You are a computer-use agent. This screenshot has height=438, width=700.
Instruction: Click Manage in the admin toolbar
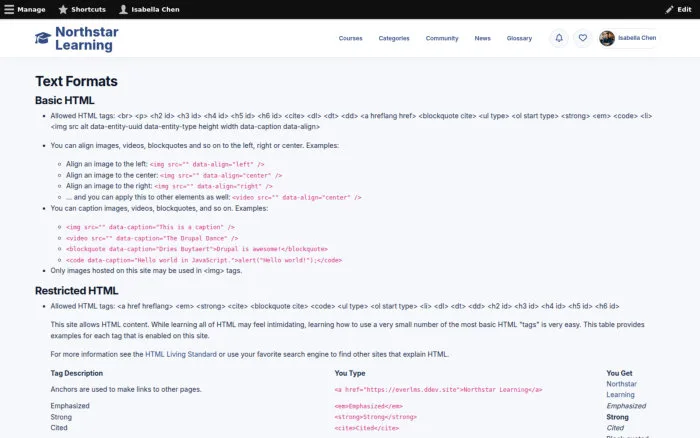tap(31, 9)
